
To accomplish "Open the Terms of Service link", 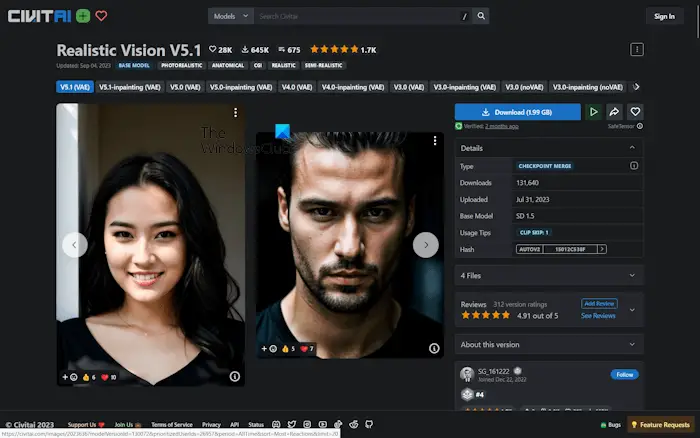I will tap(171, 424).
